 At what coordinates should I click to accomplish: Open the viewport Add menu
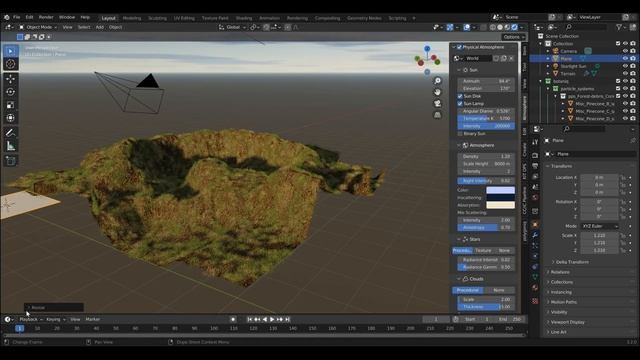pos(100,27)
